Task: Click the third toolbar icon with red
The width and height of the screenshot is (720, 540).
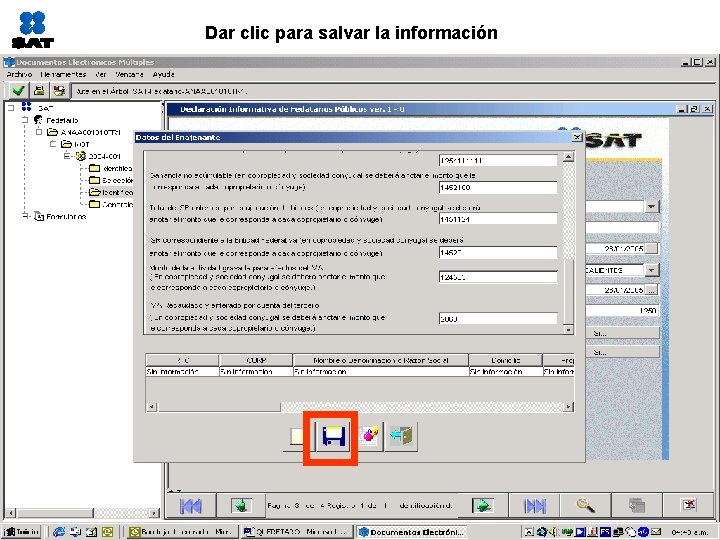Action: coord(59,90)
